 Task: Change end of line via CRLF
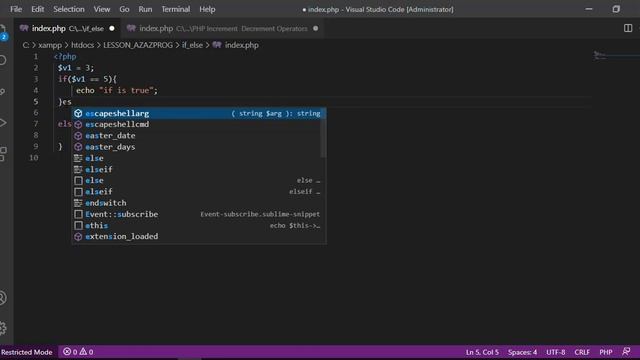coord(582,352)
